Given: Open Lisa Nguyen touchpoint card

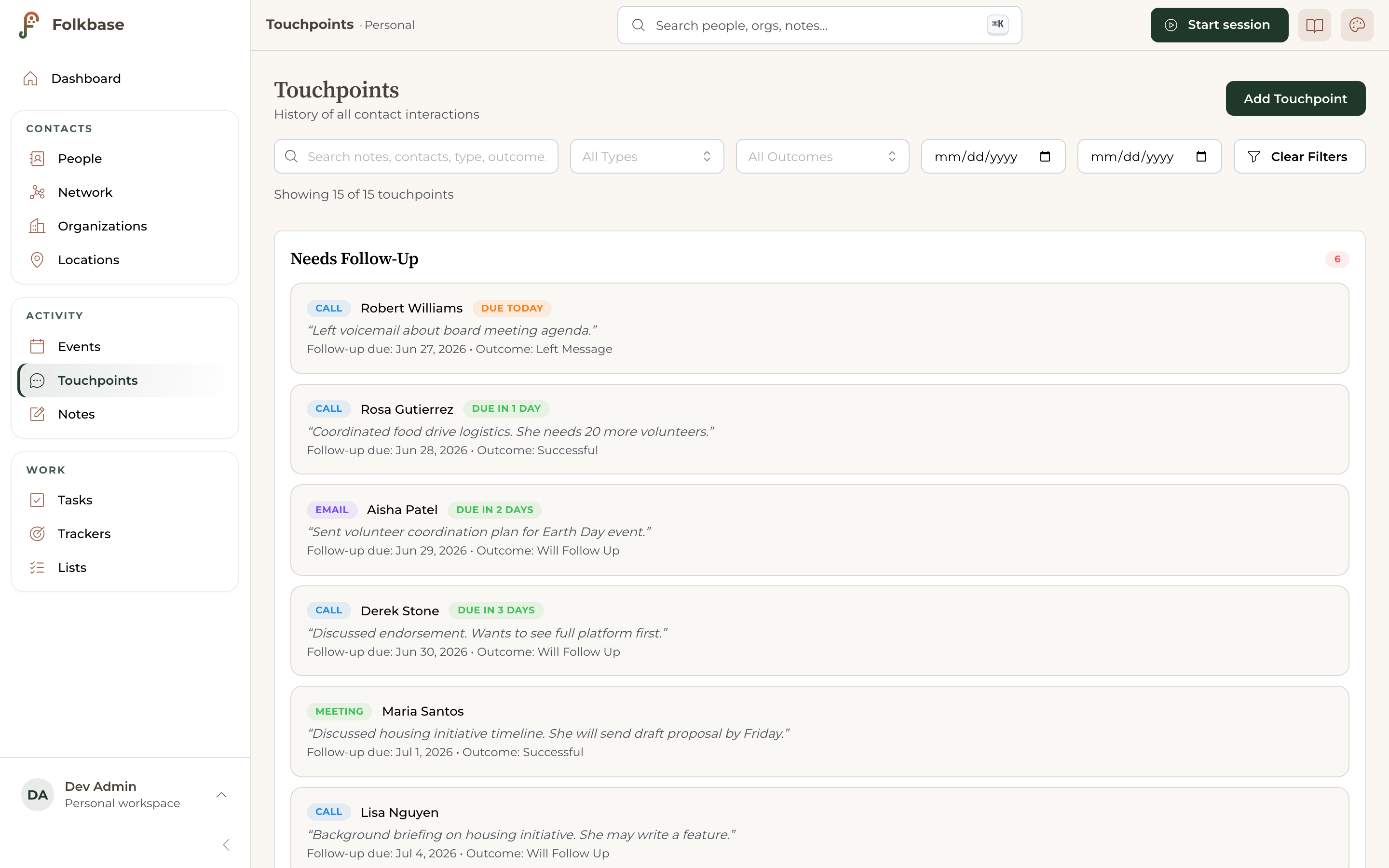Looking at the screenshot, I should [x=819, y=828].
